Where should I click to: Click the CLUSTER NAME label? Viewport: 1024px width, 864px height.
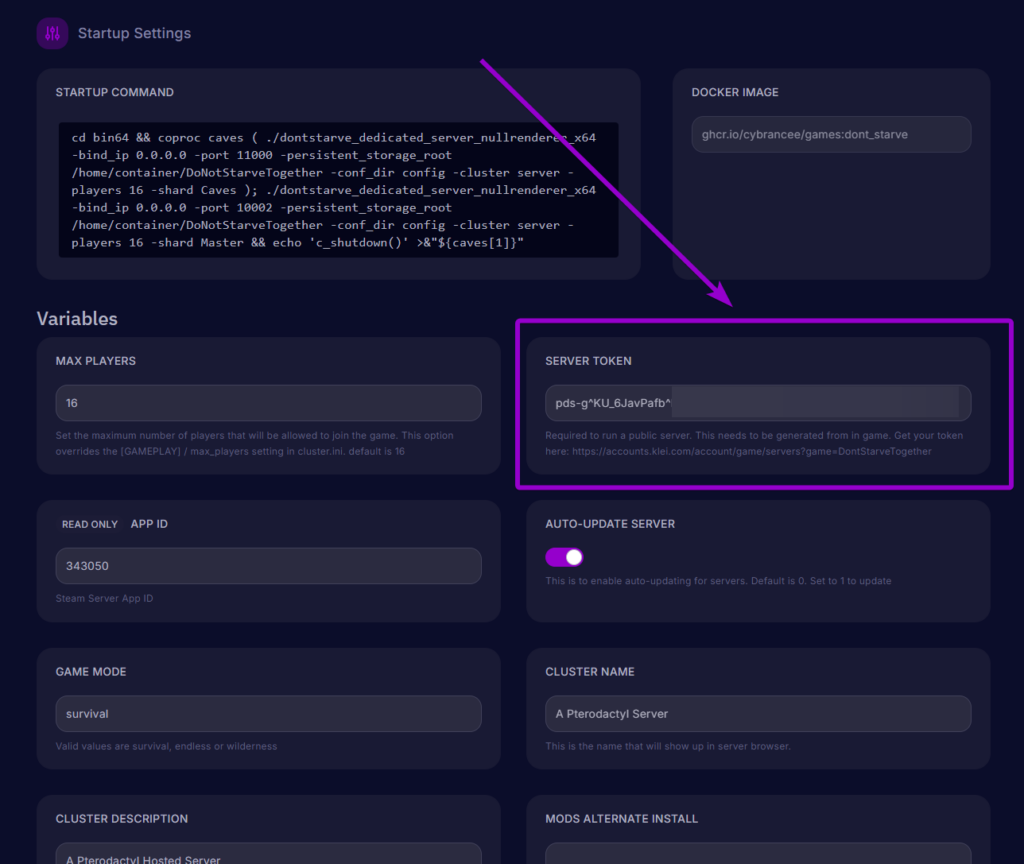(x=590, y=671)
